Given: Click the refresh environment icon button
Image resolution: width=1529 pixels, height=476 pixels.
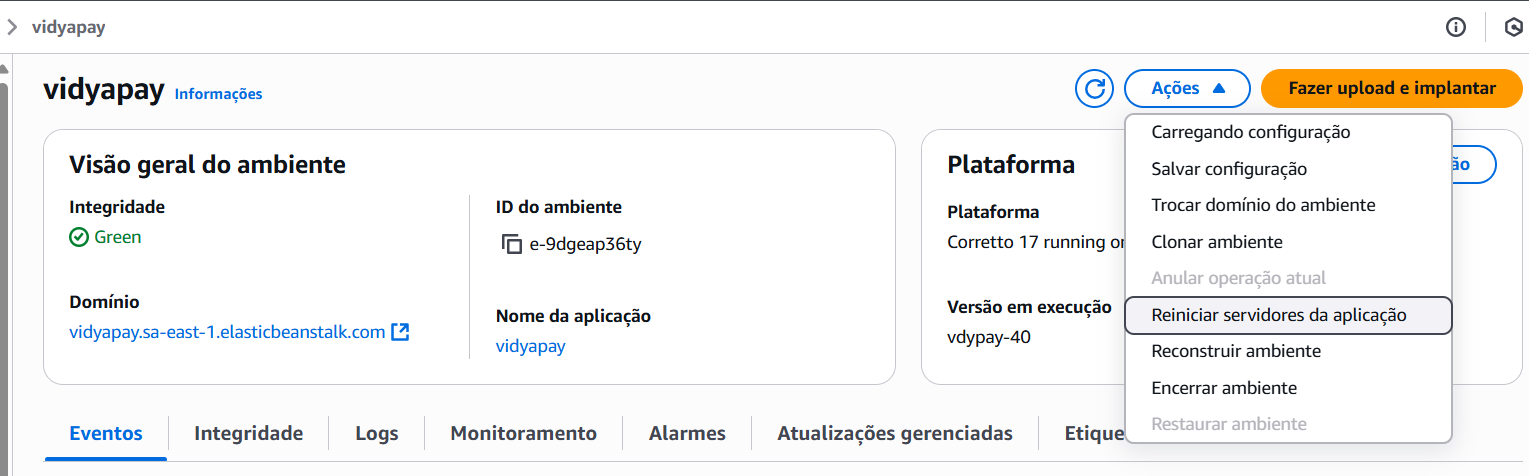Looking at the screenshot, I should [x=1094, y=88].
